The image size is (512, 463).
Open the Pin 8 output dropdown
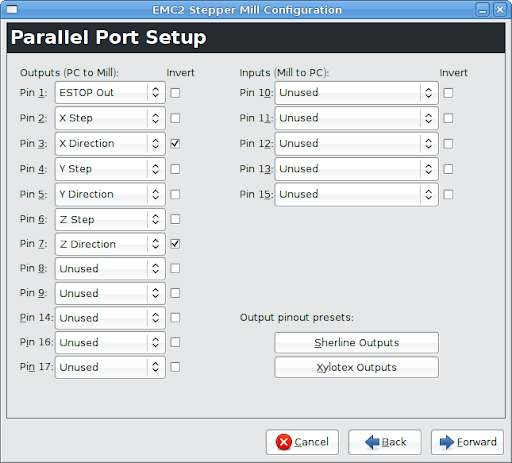[110, 269]
